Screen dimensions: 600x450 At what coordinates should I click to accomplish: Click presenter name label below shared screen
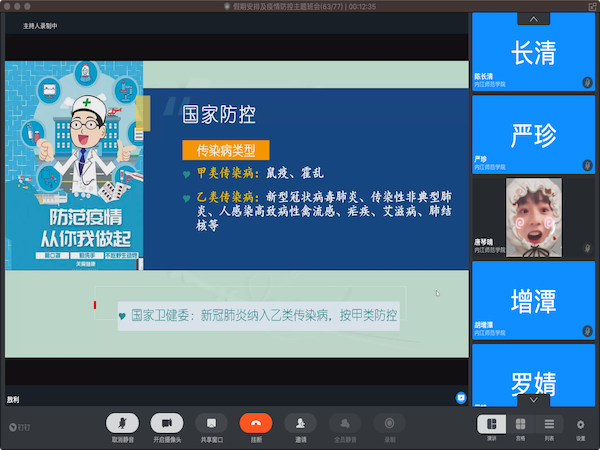click(x=13, y=399)
